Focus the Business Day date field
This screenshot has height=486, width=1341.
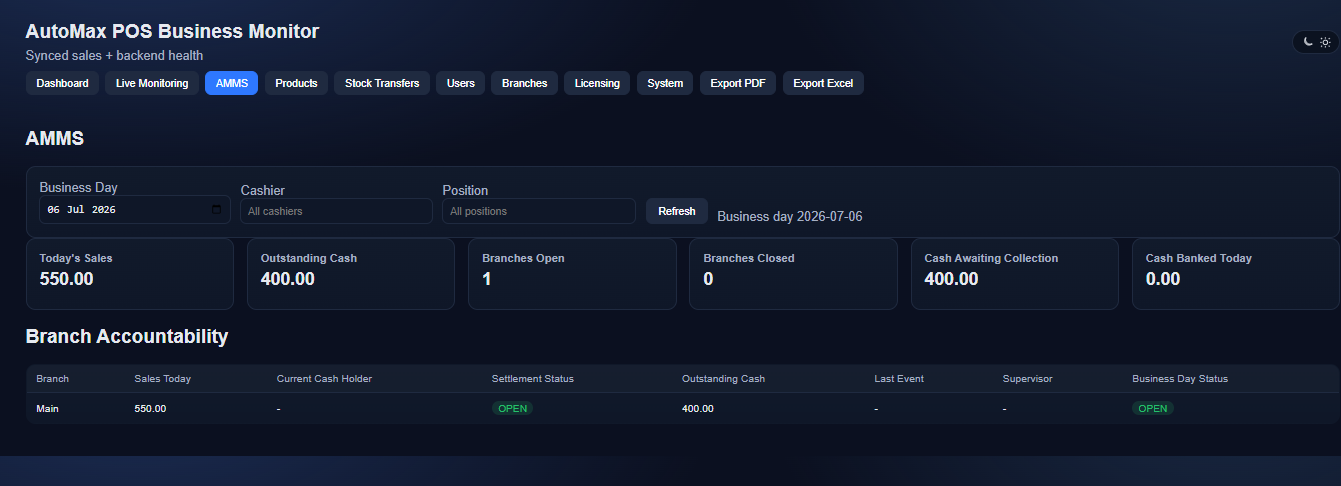click(x=135, y=210)
